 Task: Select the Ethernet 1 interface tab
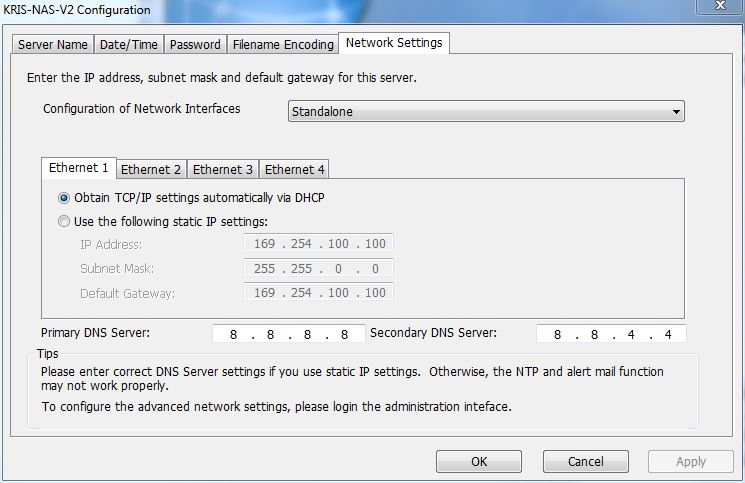[79, 168]
